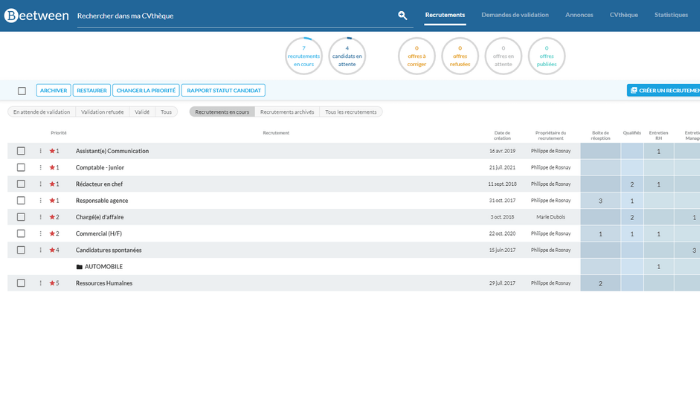Click the 'offres à corriger' circle indicator
This screenshot has width=700, height=400.
point(416,56)
